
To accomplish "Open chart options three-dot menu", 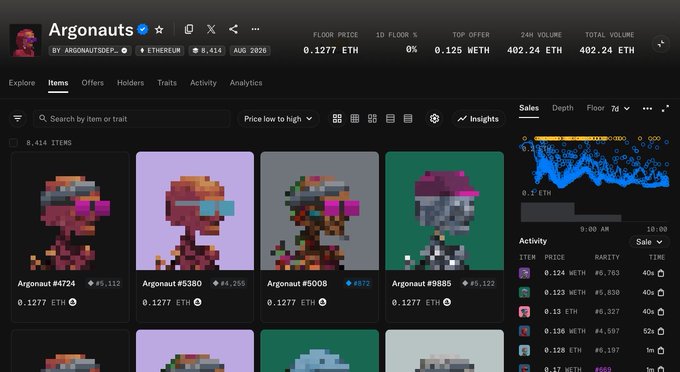I will pyautogui.click(x=647, y=108).
